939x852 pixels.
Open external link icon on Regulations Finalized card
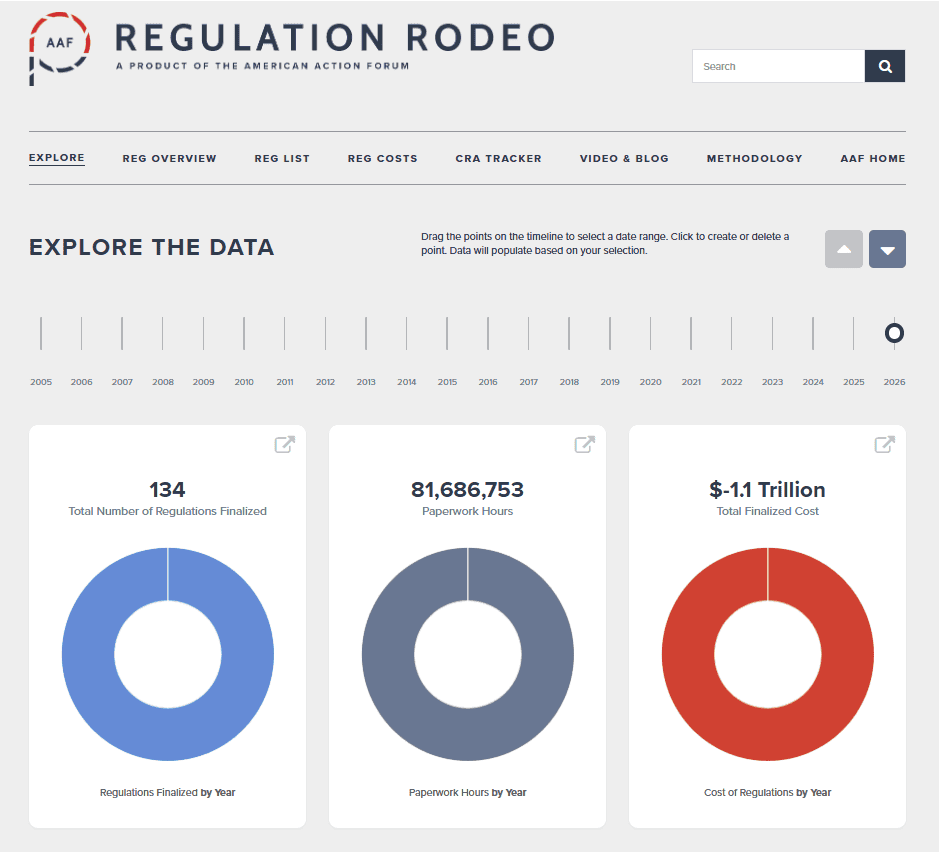[284, 444]
